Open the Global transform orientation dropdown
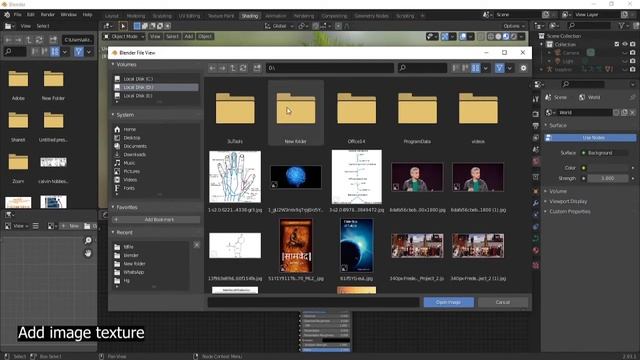The width and height of the screenshot is (640, 360). [x=279, y=26]
